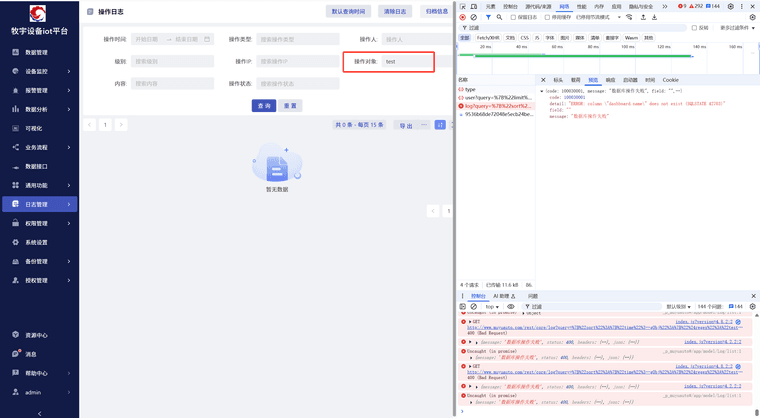
Task: Open DevTools main settings gear
Action: (730, 6)
